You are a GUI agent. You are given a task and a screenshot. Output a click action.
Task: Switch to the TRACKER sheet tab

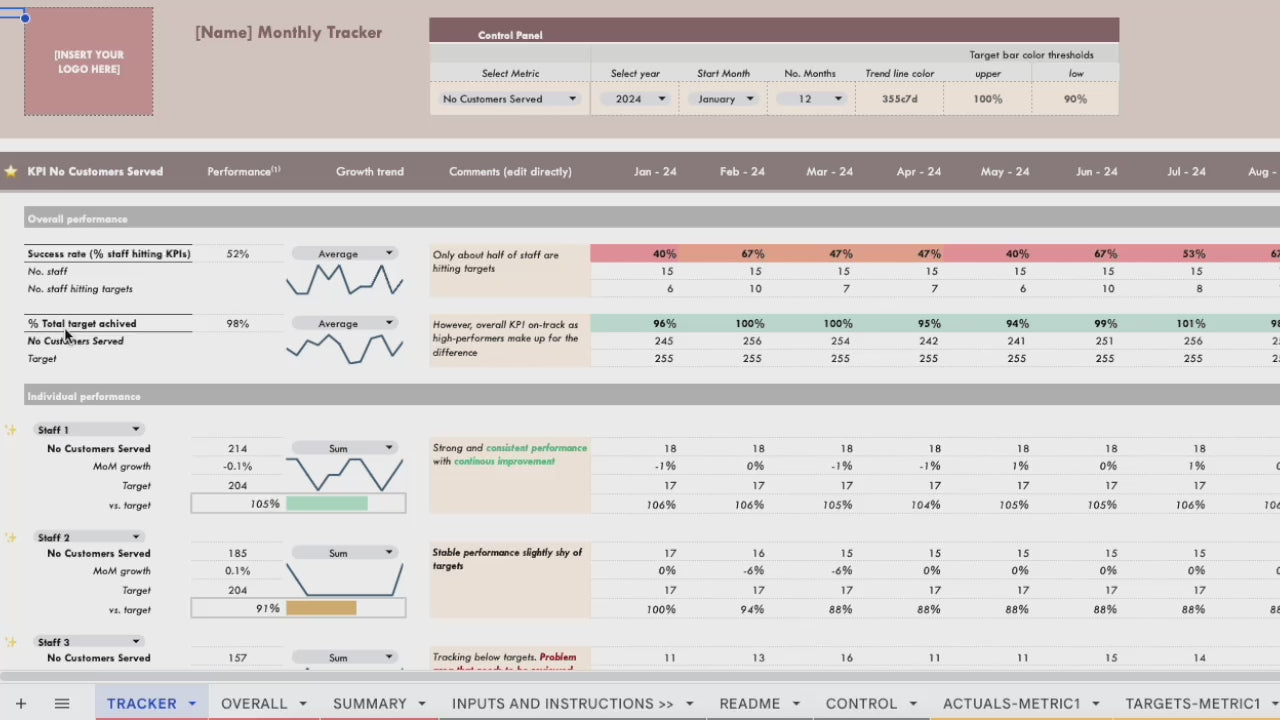click(x=141, y=704)
